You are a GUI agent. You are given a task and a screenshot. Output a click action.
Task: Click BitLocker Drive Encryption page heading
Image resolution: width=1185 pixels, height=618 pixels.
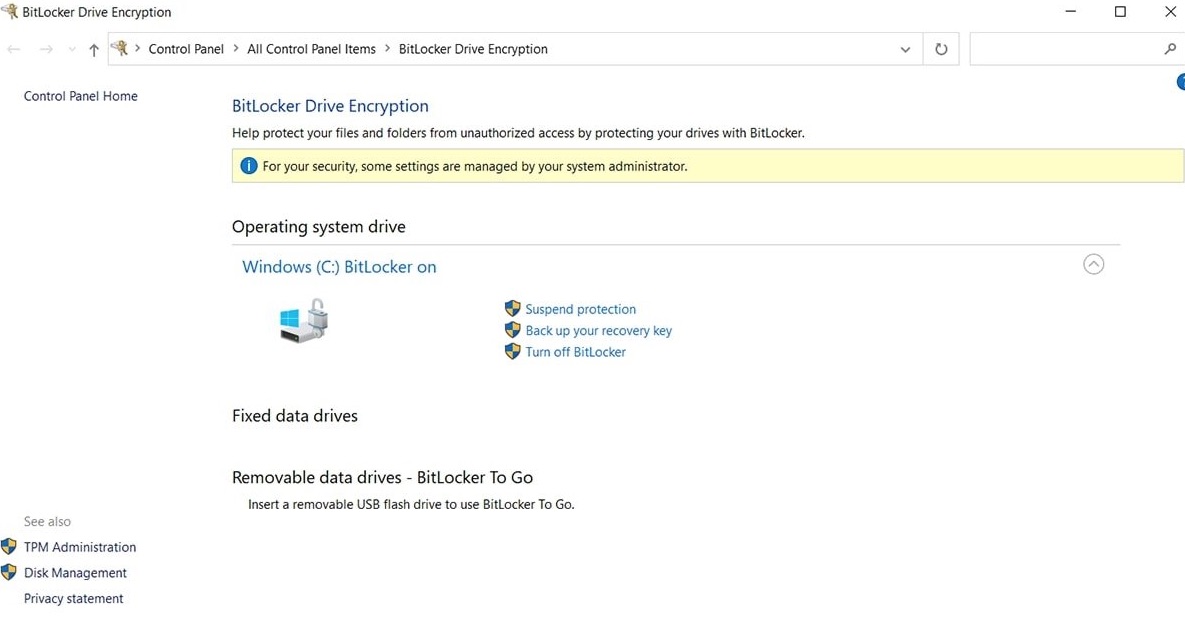[330, 106]
